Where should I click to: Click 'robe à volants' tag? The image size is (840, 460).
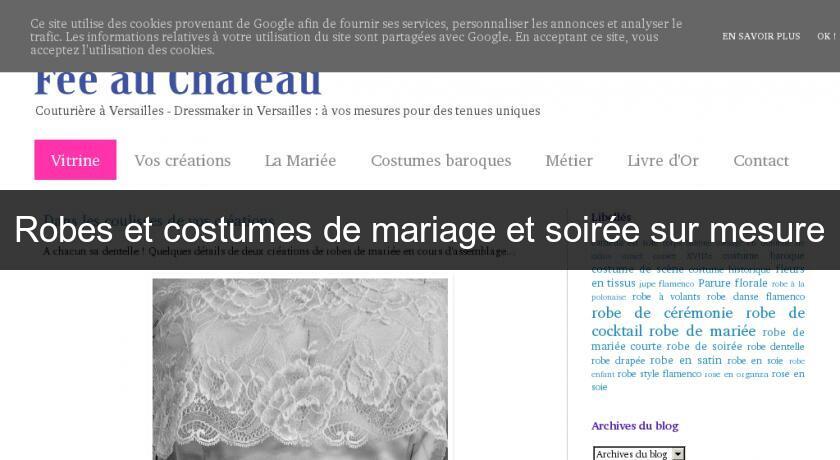click(666, 297)
